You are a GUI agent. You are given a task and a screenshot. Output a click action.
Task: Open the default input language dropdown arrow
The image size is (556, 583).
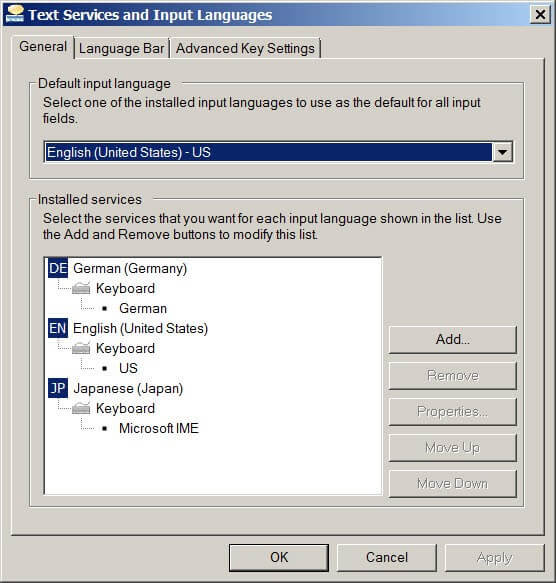[502, 152]
